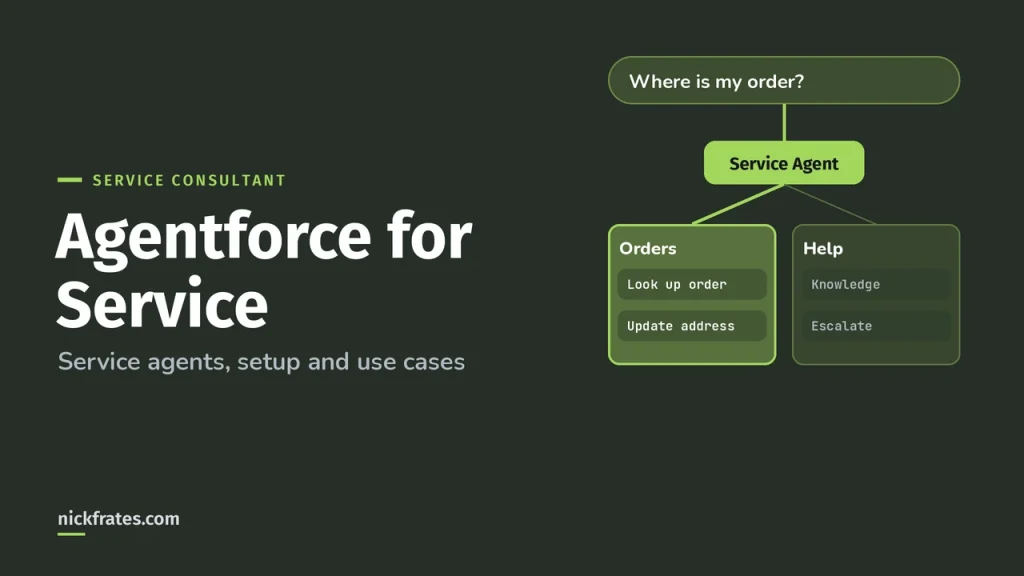Select the Escalate action in Help
1024x576 pixels.
coord(876,326)
